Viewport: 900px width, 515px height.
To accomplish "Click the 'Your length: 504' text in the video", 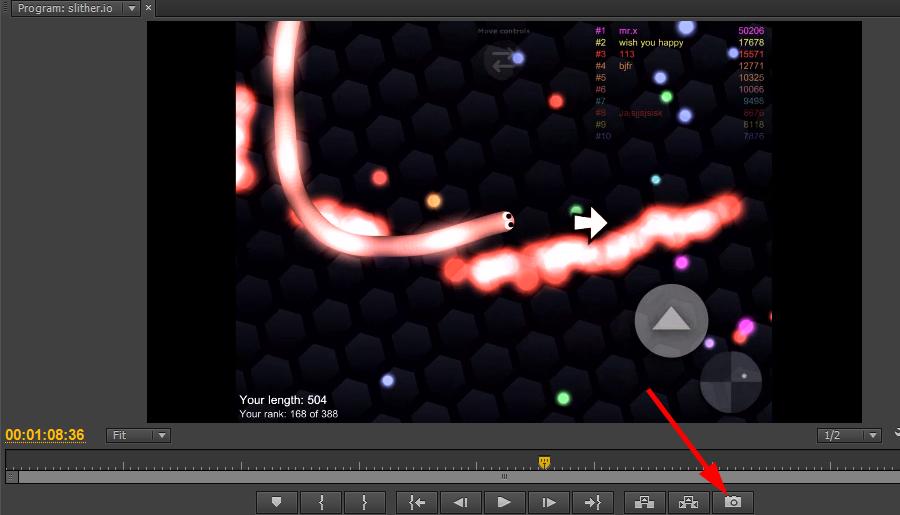I will click(x=283, y=400).
